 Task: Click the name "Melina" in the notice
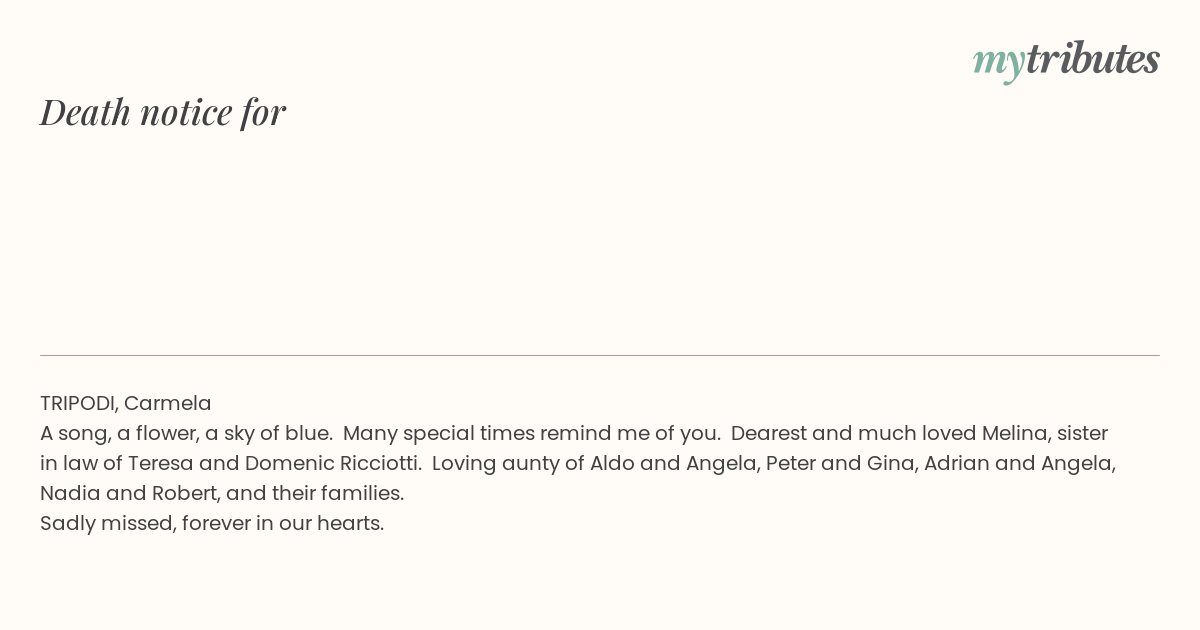click(1015, 433)
